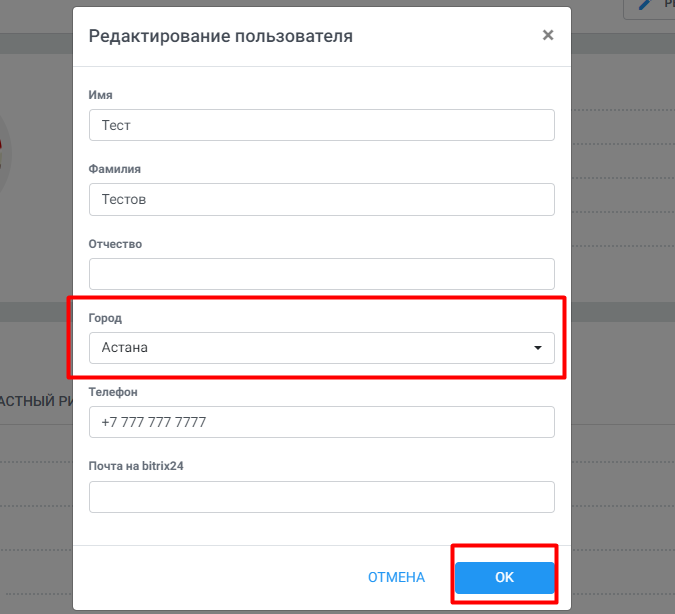
Task: Click the Телефон field label
Action: coord(113,392)
